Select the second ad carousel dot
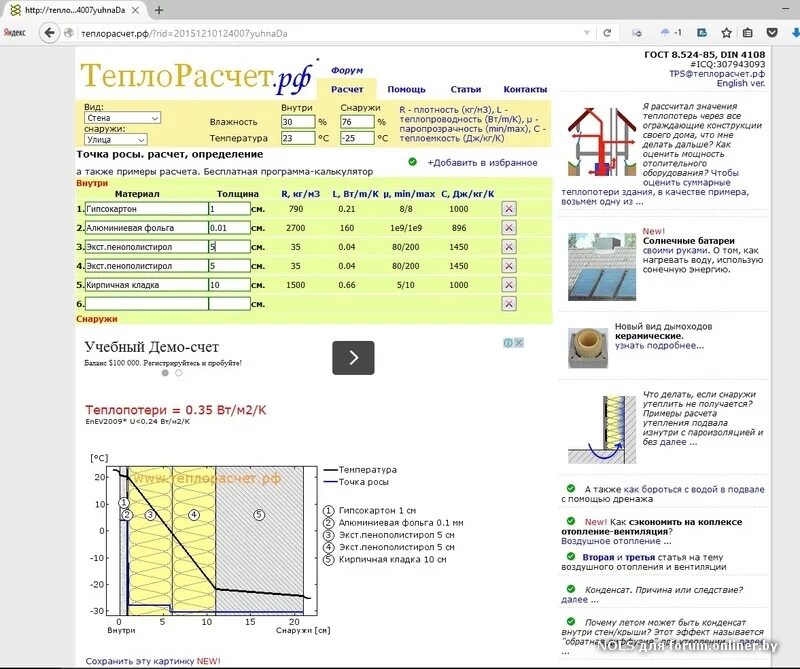Viewport: 800px width, 669px height. (x=179, y=373)
